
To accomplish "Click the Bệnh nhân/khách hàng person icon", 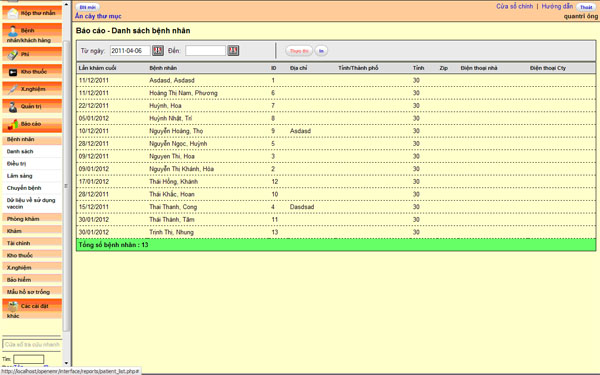I will [13, 31].
